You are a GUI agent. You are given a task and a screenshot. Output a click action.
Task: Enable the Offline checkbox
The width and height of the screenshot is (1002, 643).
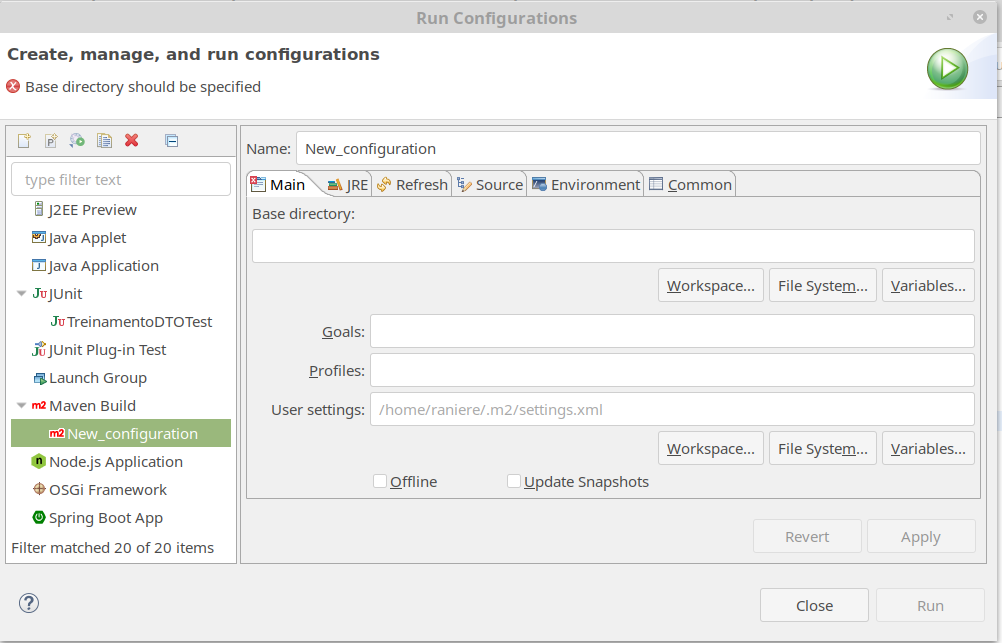pyautogui.click(x=380, y=481)
